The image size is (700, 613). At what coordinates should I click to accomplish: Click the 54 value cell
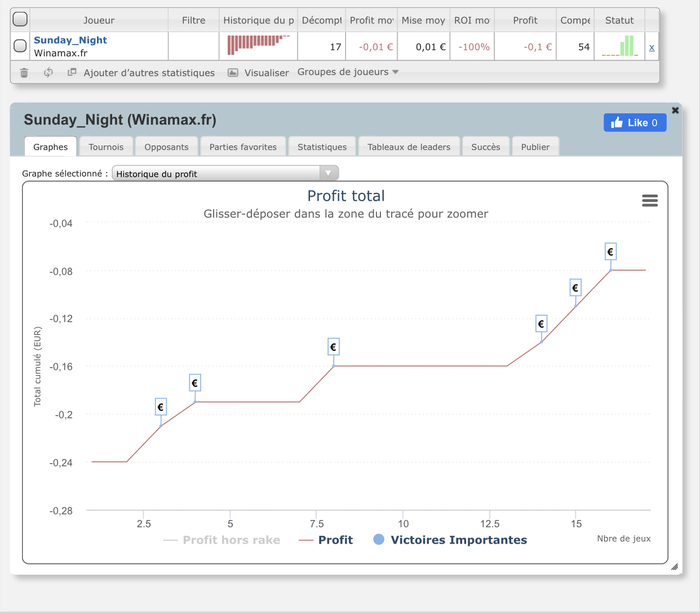pos(575,46)
